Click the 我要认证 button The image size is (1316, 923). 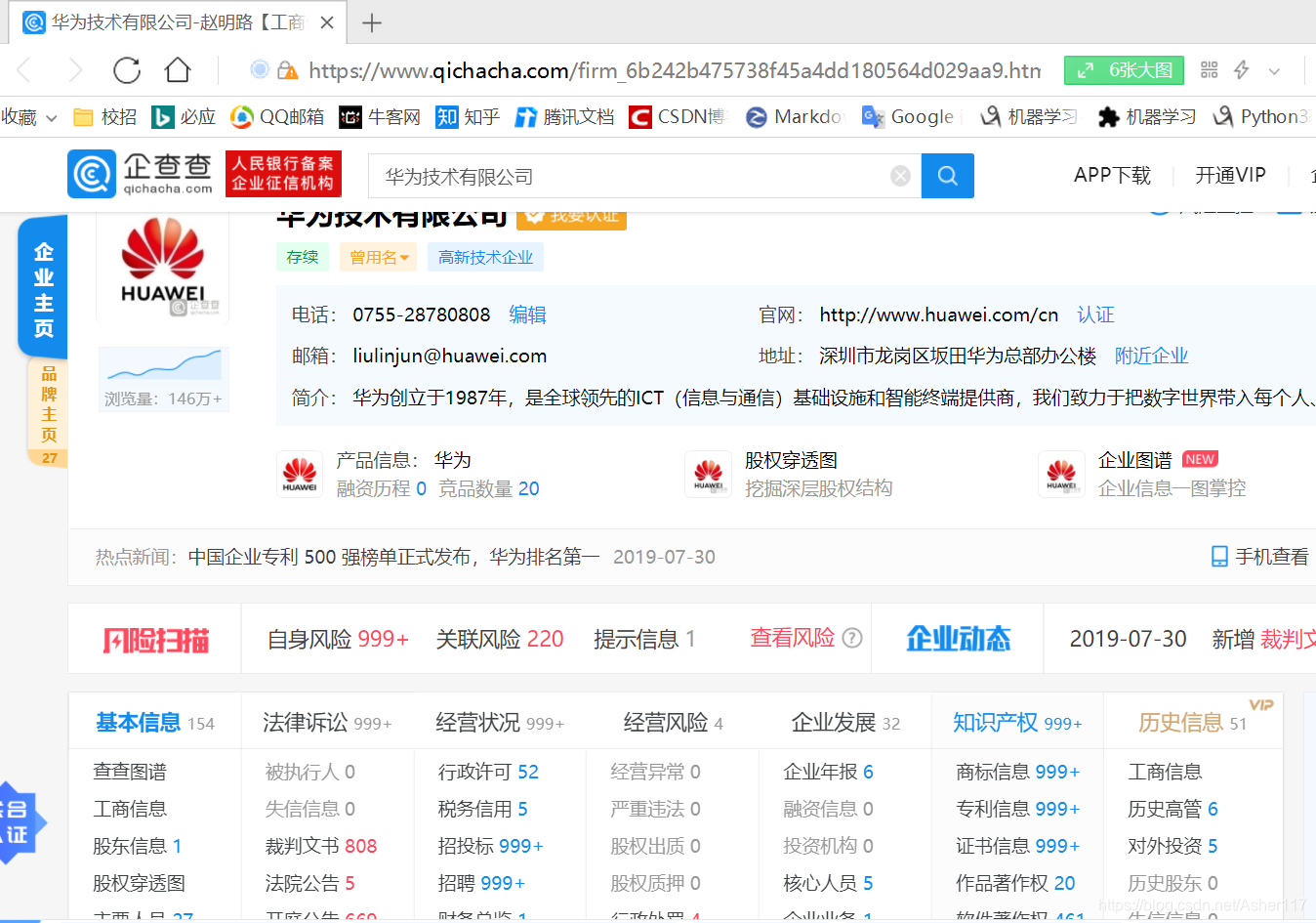(571, 217)
